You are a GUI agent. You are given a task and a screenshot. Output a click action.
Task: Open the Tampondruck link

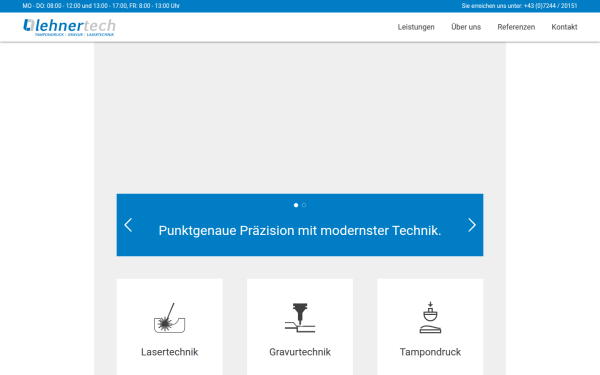point(430,352)
